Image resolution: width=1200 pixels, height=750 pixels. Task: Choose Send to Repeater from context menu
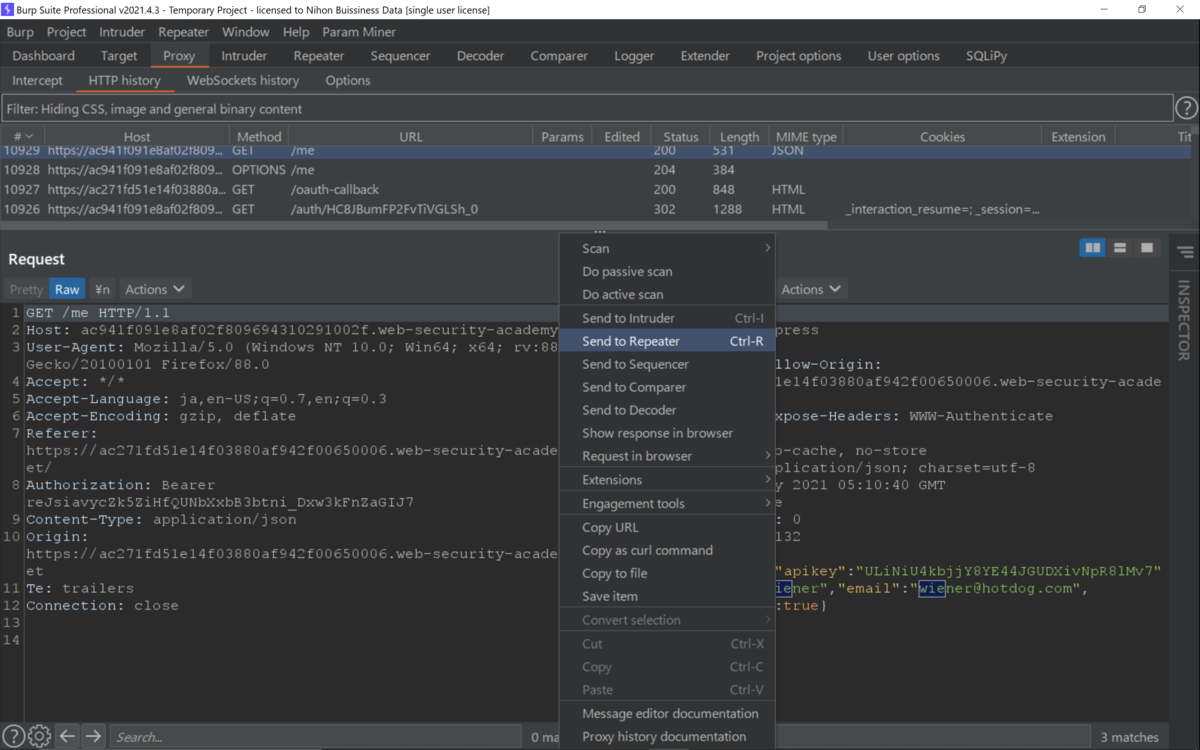coord(667,341)
